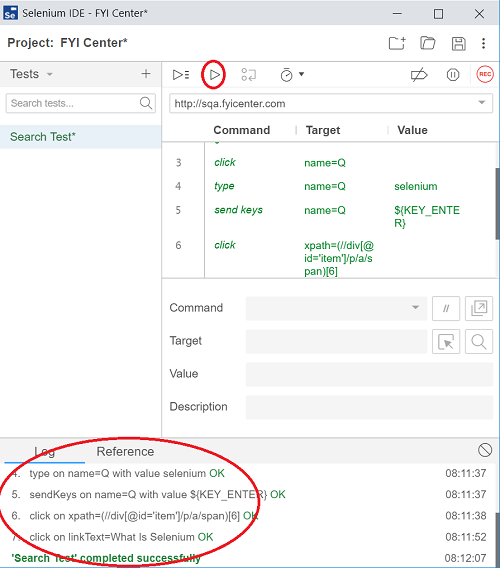Viewport: 500px width, 568px height.
Task: Click the Selenium IDE title bar icon
Action: [x=10, y=13]
